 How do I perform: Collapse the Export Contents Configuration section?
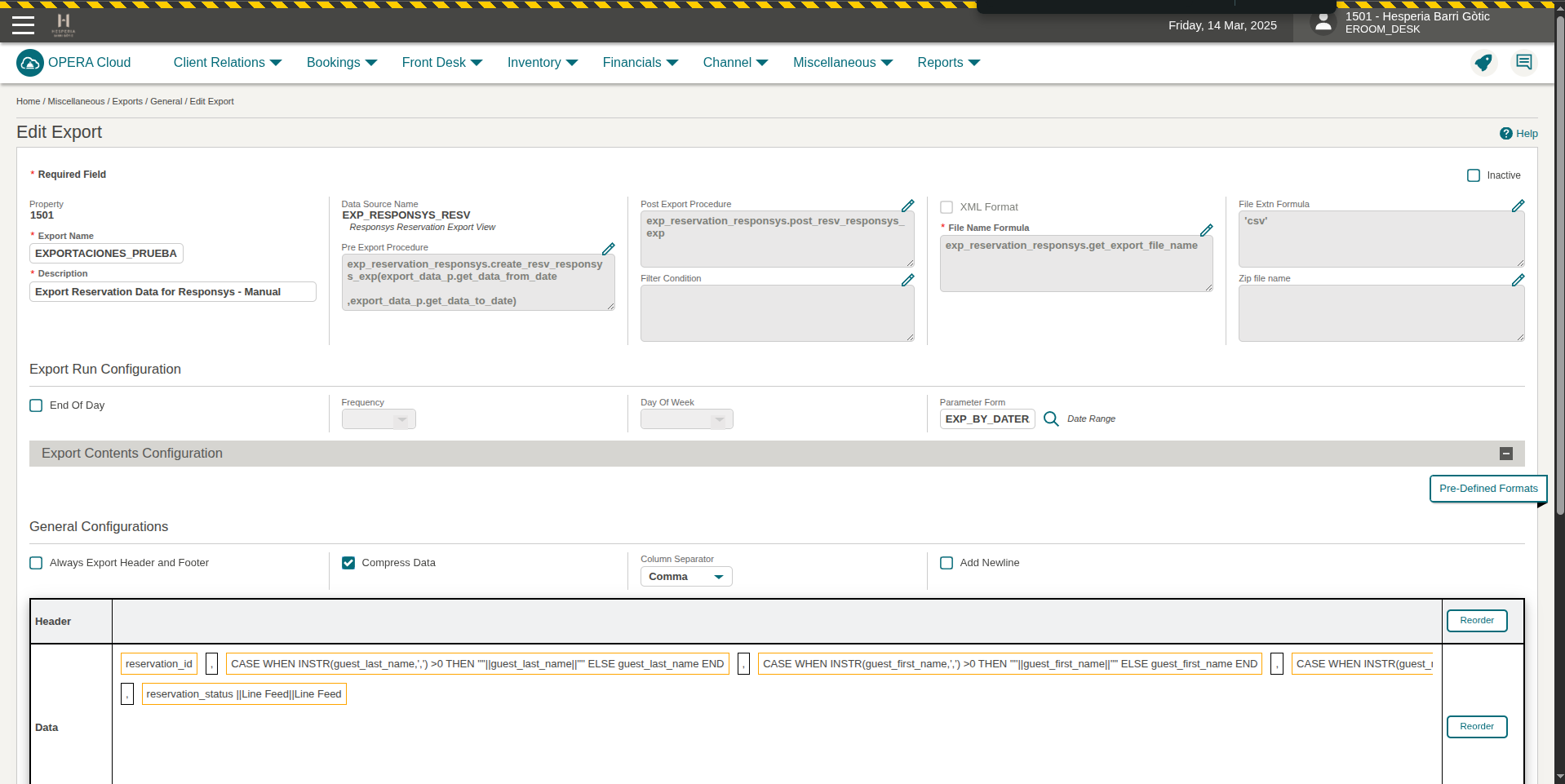[1506, 454]
